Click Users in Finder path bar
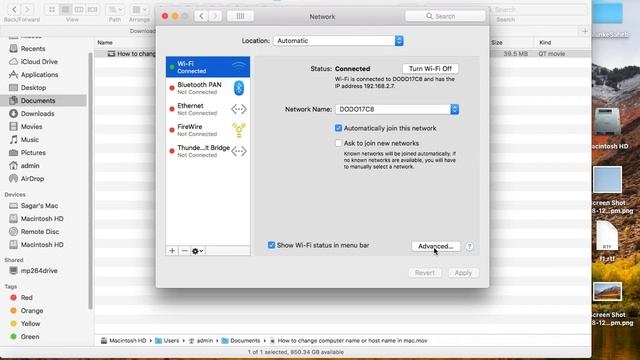The width and height of the screenshot is (640, 360). (167, 340)
